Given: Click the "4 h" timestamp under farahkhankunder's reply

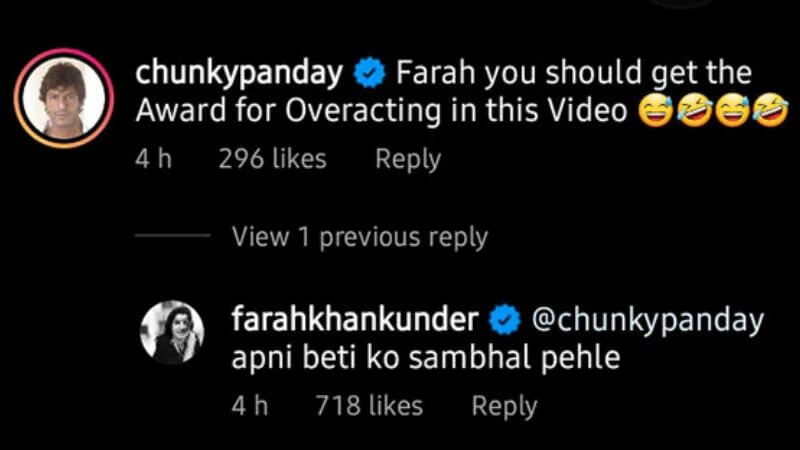Looking at the screenshot, I should click(x=250, y=405).
